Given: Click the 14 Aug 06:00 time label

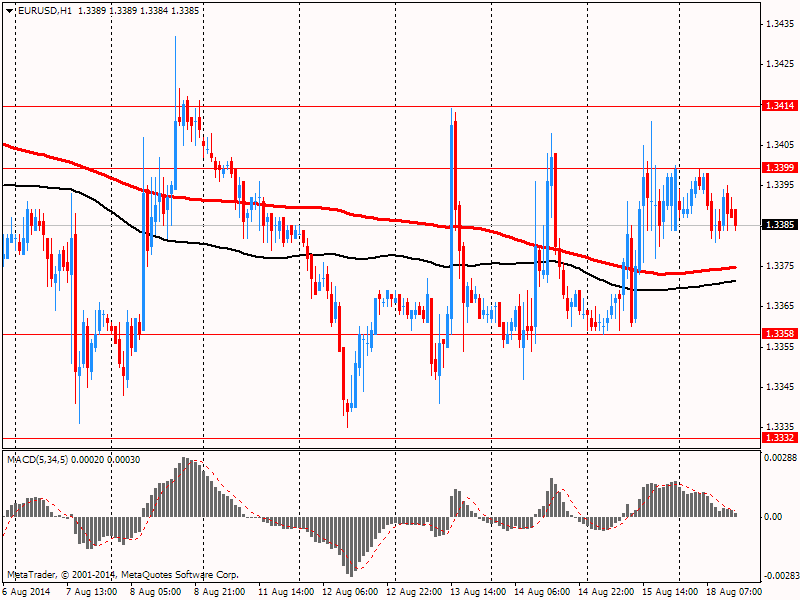Looking at the screenshot, I should point(542,592).
